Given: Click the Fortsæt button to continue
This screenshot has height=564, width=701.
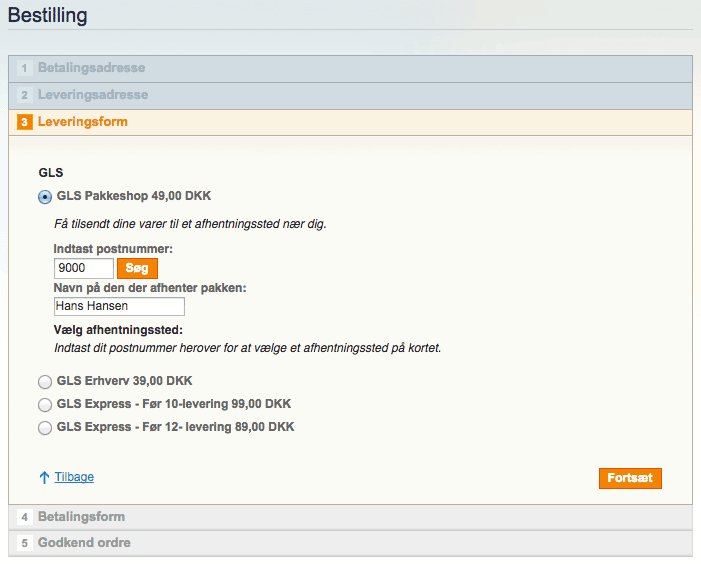Looking at the screenshot, I should 630,479.
